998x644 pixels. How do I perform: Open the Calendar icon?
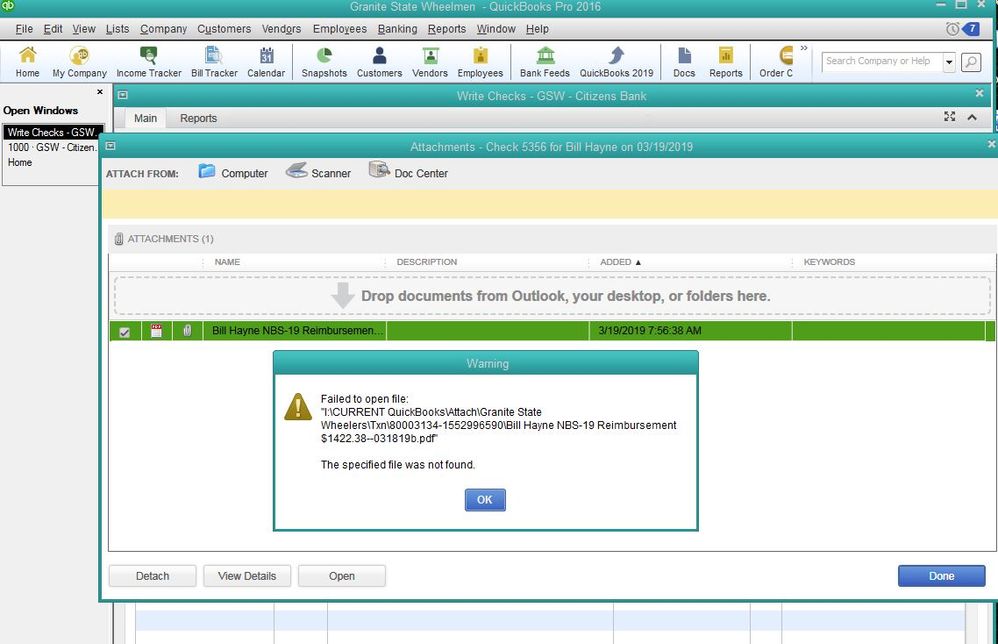pos(266,62)
